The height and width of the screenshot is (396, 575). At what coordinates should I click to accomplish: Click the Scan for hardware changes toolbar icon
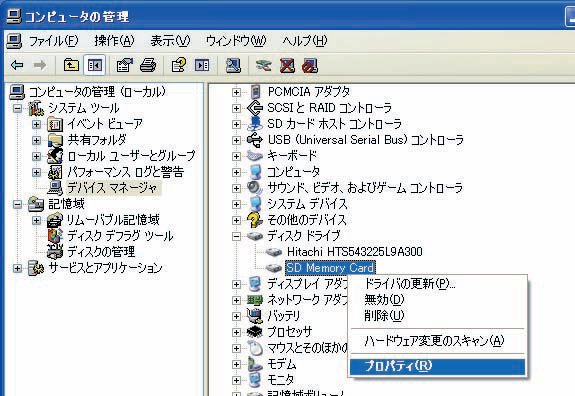pos(234,66)
